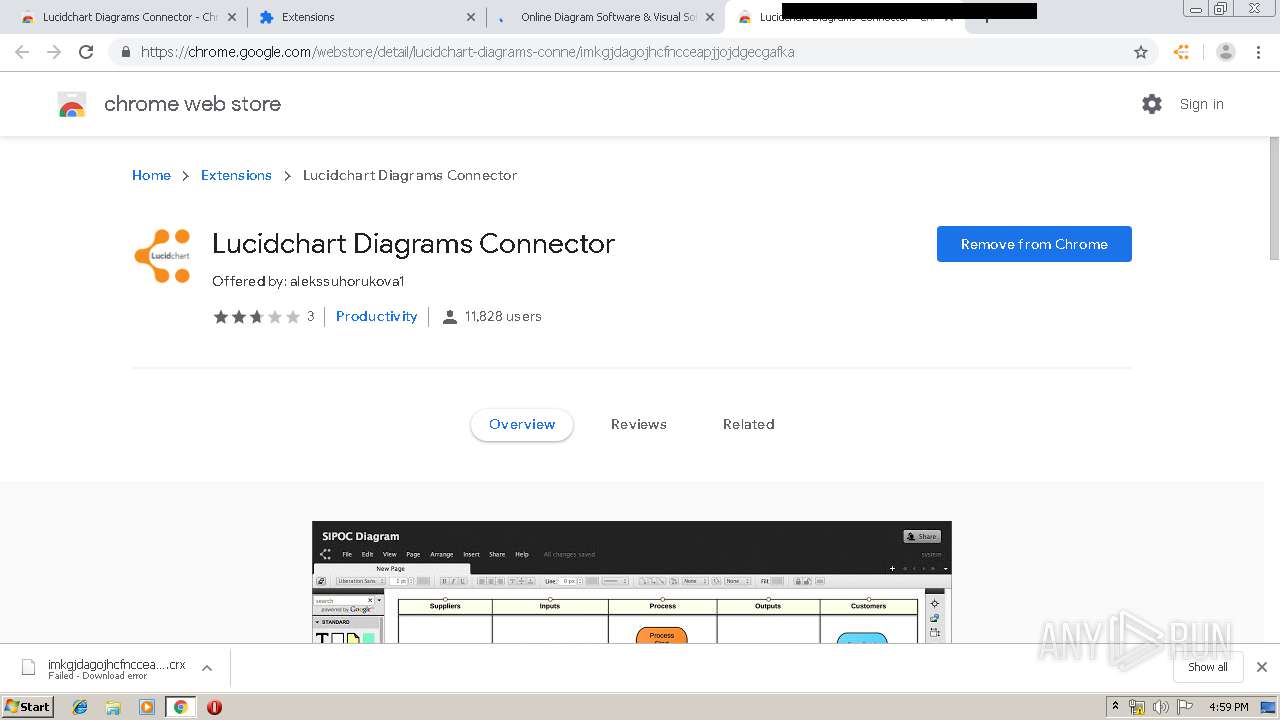Select the Related tab

pos(749,424)
